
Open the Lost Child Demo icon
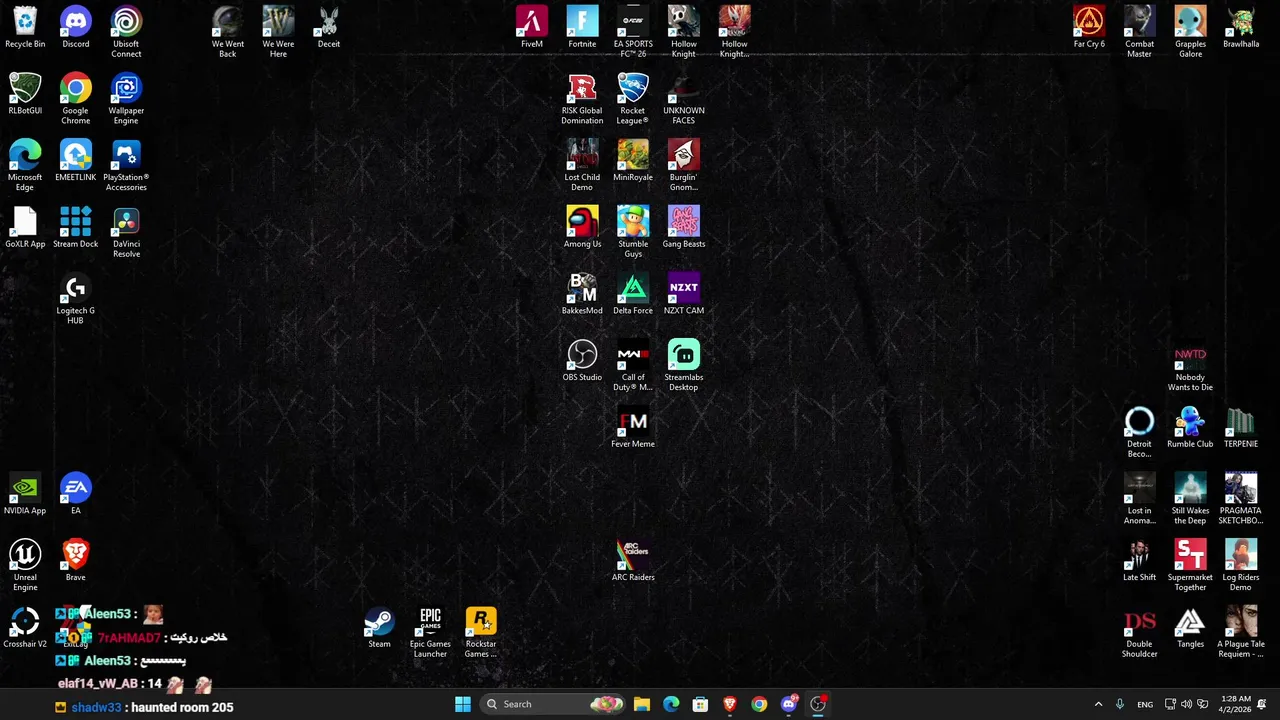tap(582, 166)
